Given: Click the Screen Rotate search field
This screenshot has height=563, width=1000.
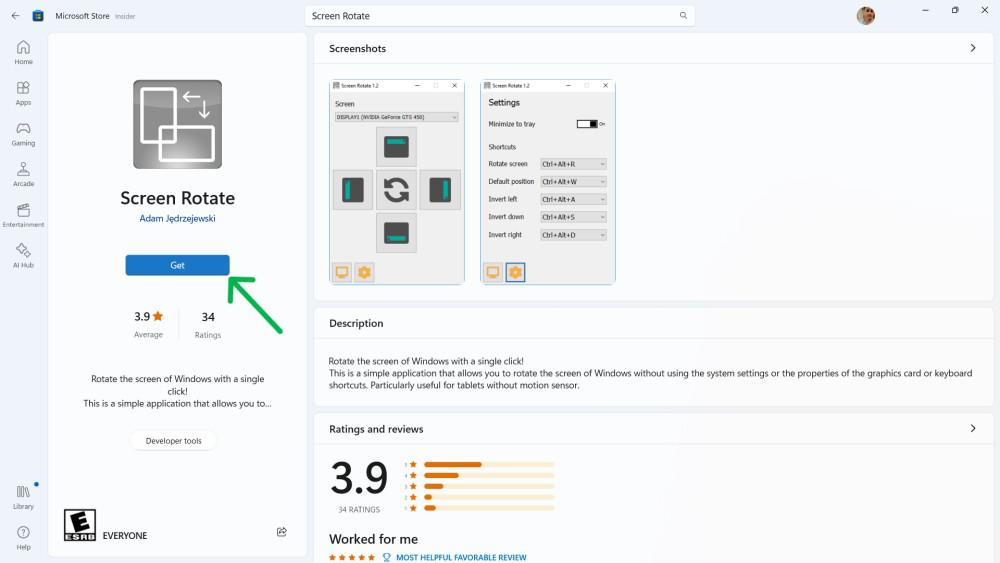Looking at the screenshot, I should [499, 16].
